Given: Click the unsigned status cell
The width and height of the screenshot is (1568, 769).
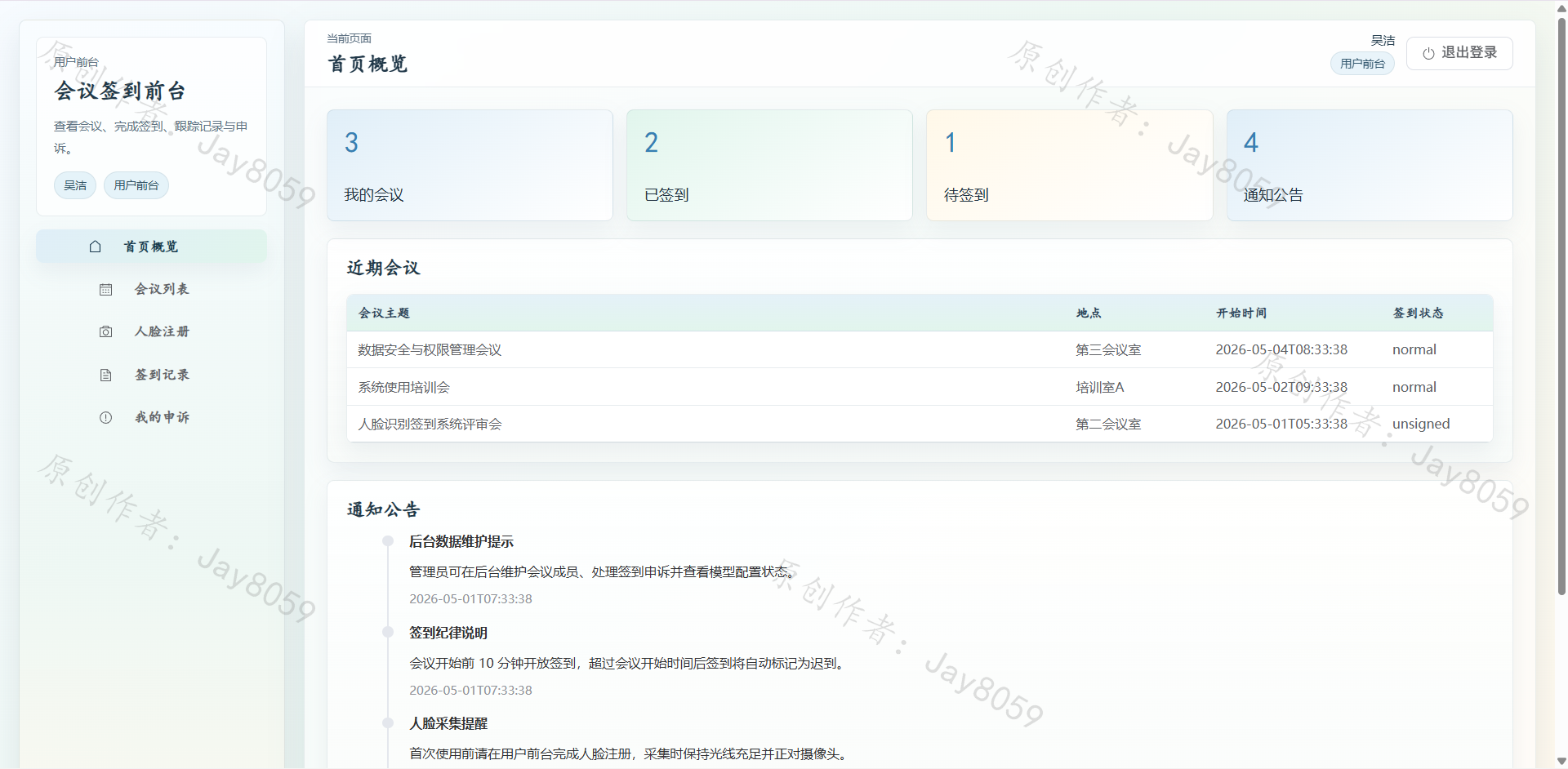Looking at the screenshot, I should pos(1421,424).
